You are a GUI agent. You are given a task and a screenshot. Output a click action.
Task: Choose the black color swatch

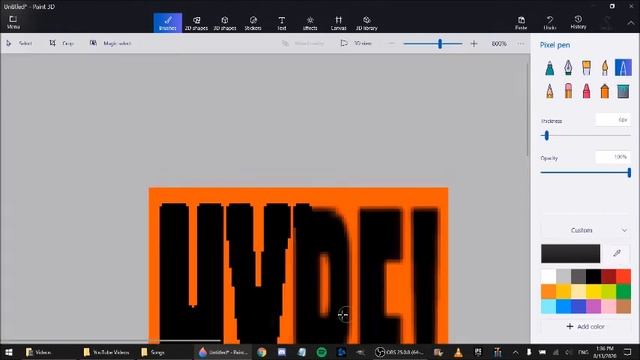[x=593, y=277]
